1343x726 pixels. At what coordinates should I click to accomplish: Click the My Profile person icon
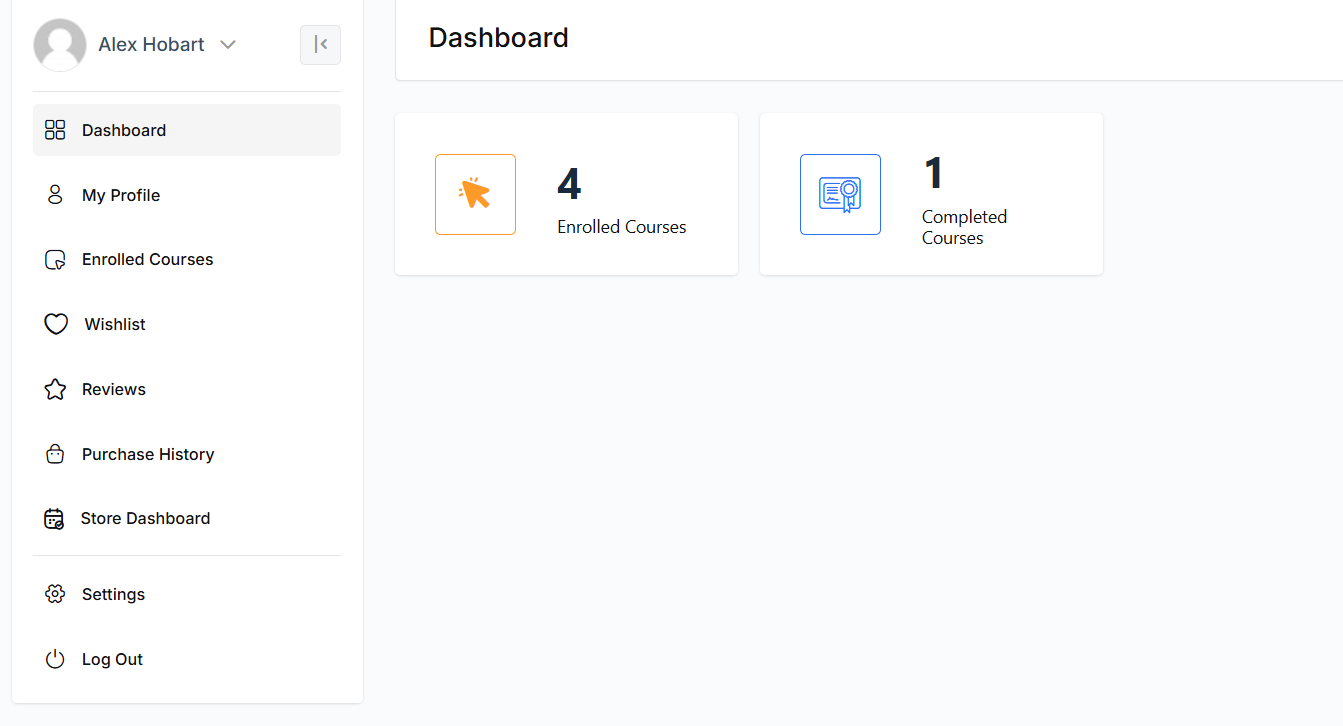[x=54, y=194]
